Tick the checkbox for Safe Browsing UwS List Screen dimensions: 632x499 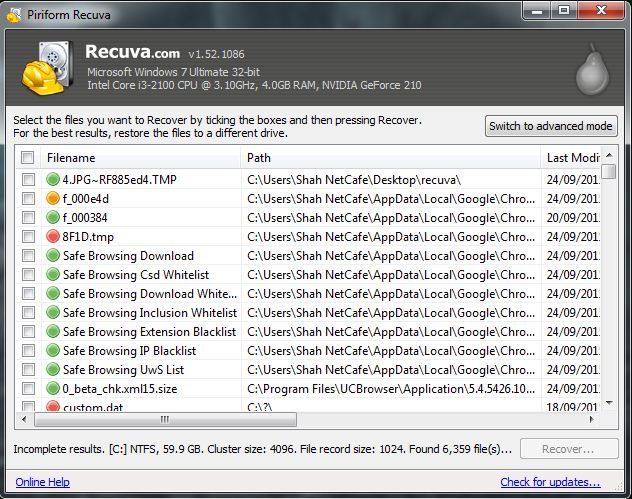pos(28,369)
